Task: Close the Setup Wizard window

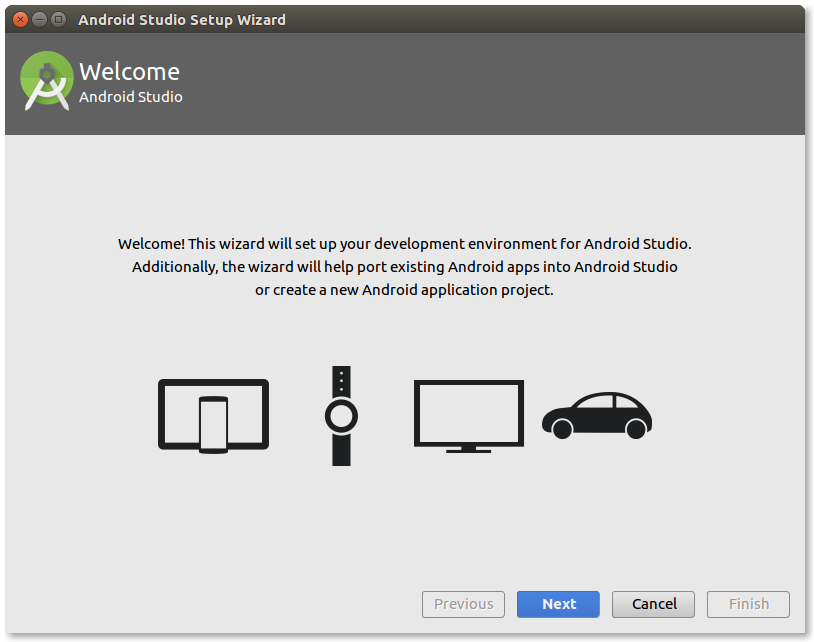Action: click(x=20, y=20)
